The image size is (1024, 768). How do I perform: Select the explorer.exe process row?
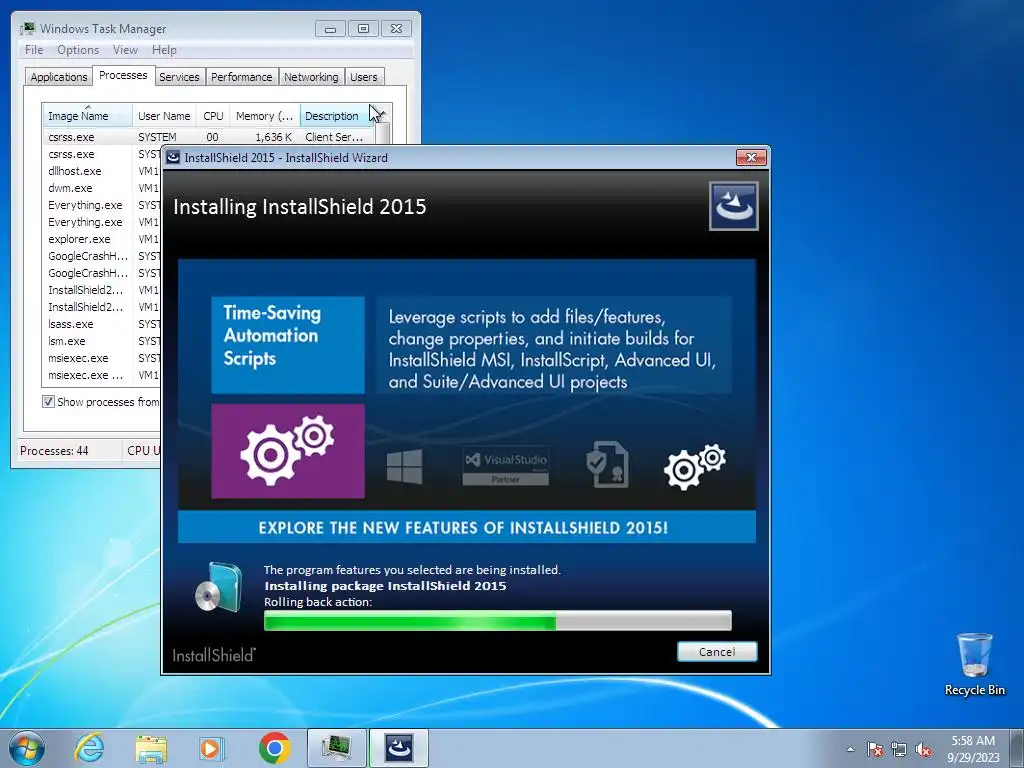pyautogui.click(x=101, y=239)
